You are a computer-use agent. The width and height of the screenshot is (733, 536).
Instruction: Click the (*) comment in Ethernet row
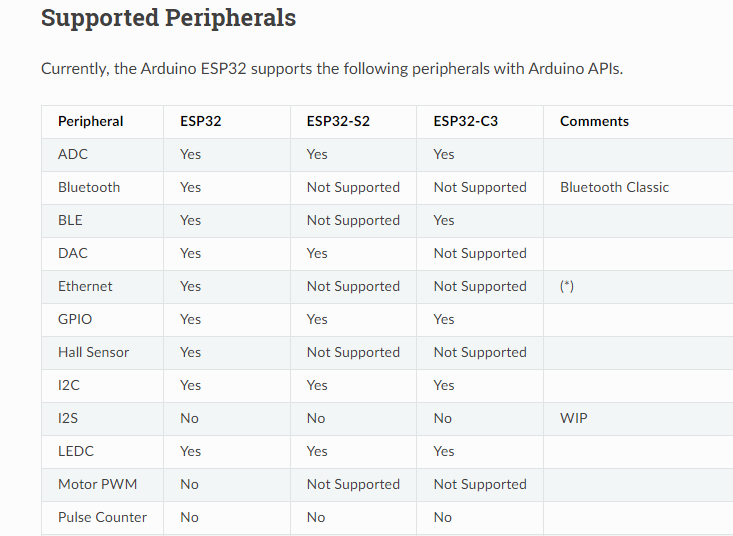(567, 286)
